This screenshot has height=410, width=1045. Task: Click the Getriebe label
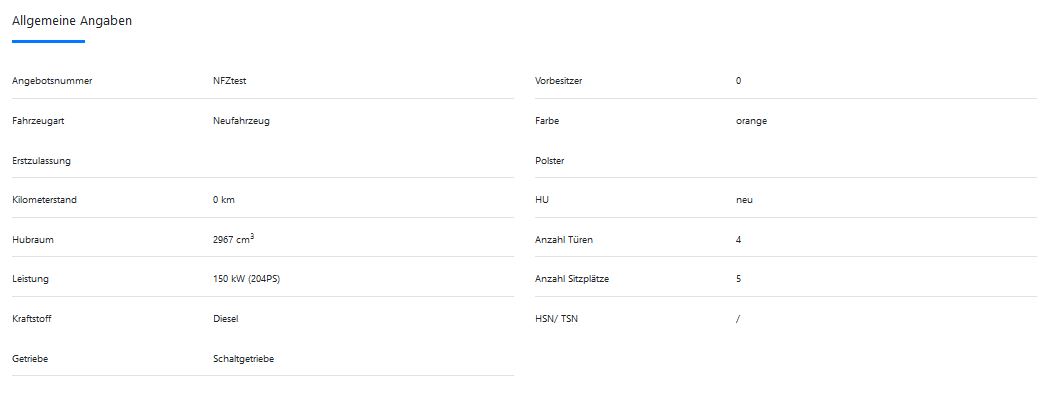pyautogui.click(x=30, y=359)
